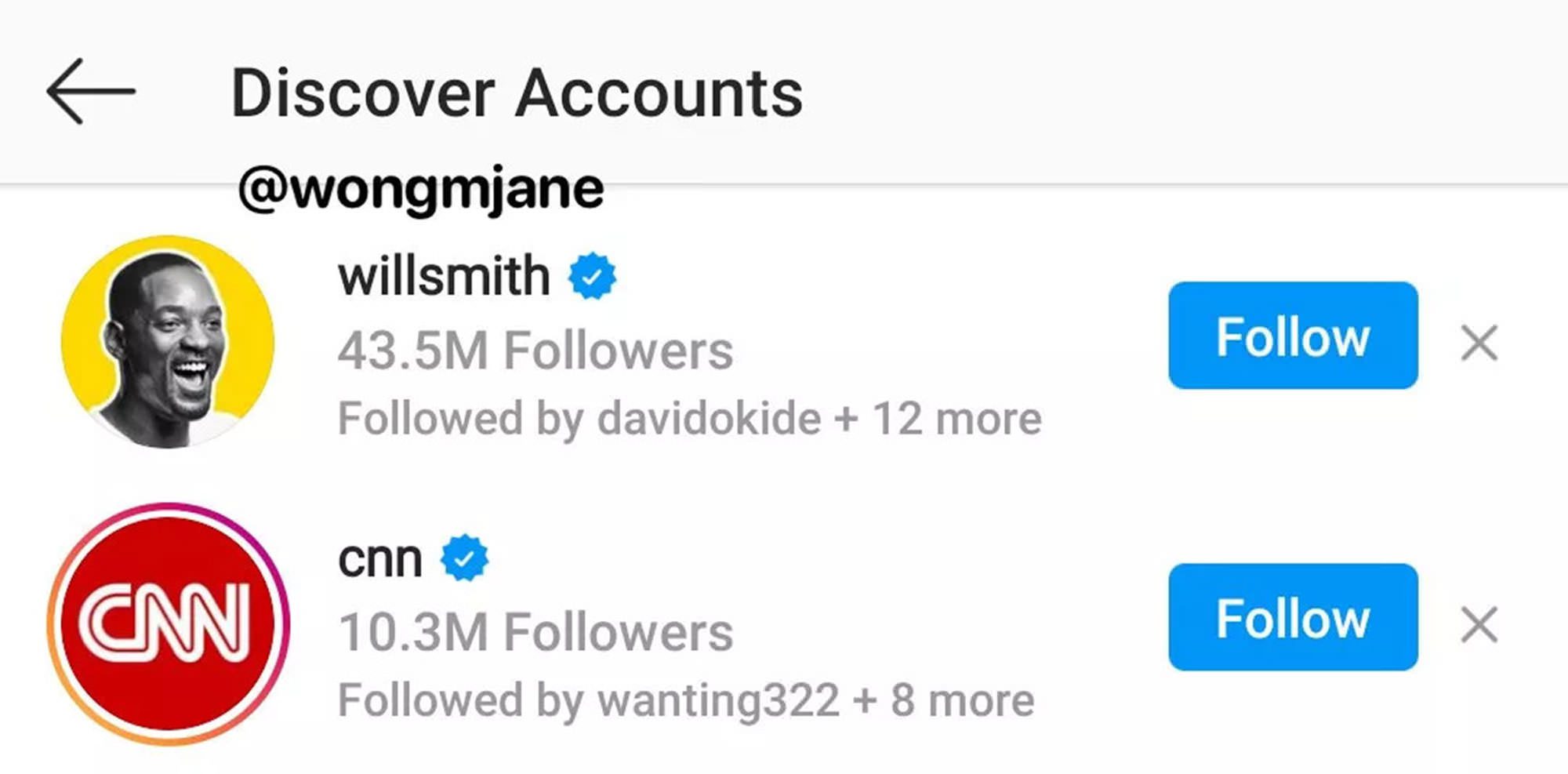The width and height of the screenshot is (1568, 774).
Task: Follow the willsmith account
Action: [x=1292, y=336]
